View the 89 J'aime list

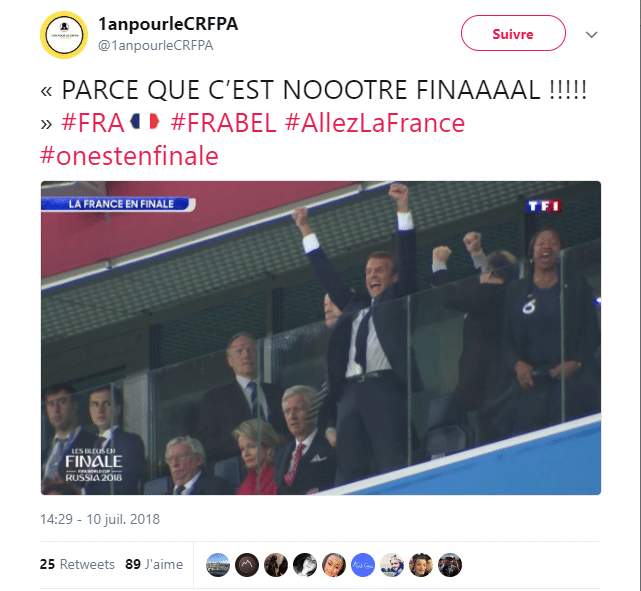154,564
